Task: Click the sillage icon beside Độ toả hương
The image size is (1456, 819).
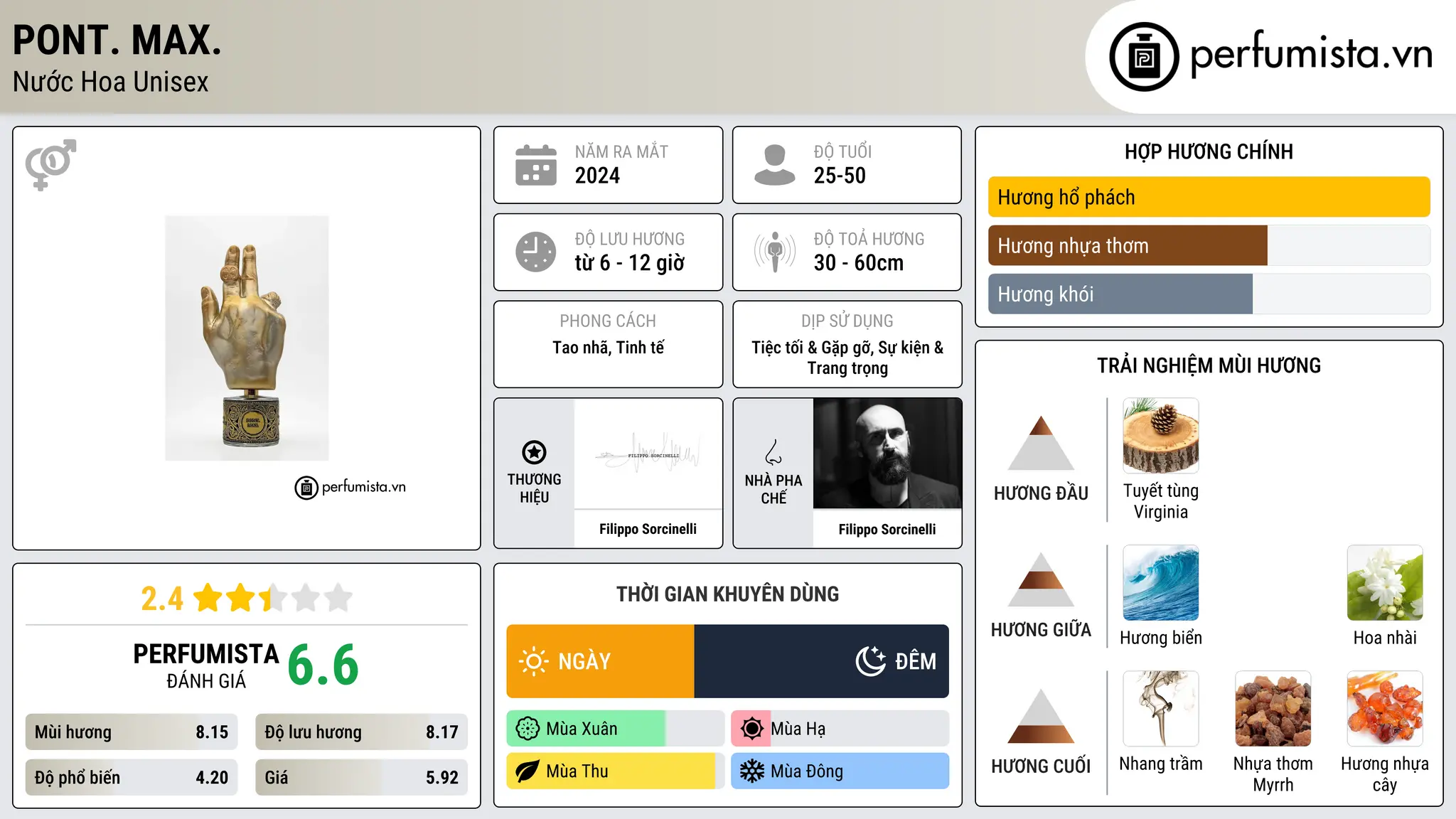Action: 774,252
